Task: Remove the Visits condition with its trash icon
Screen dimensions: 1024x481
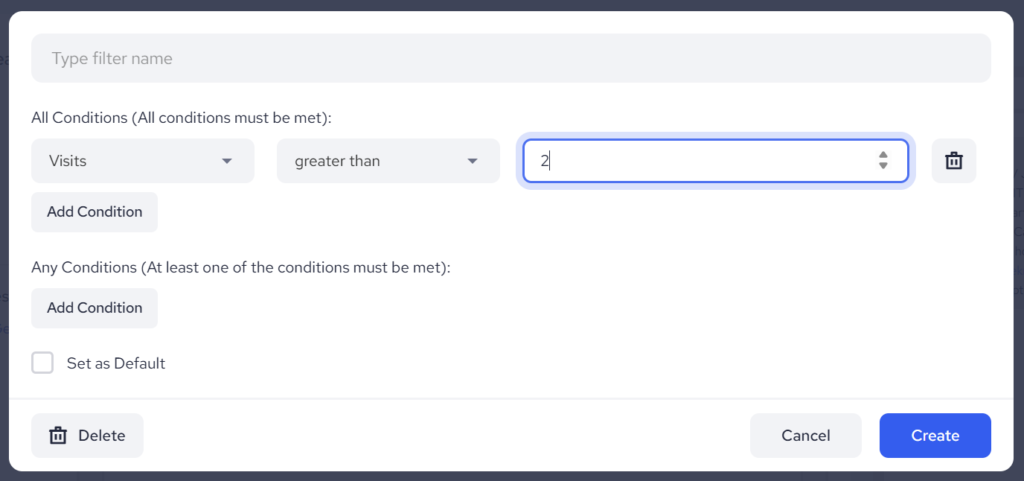Action: [x=953, y=161]
